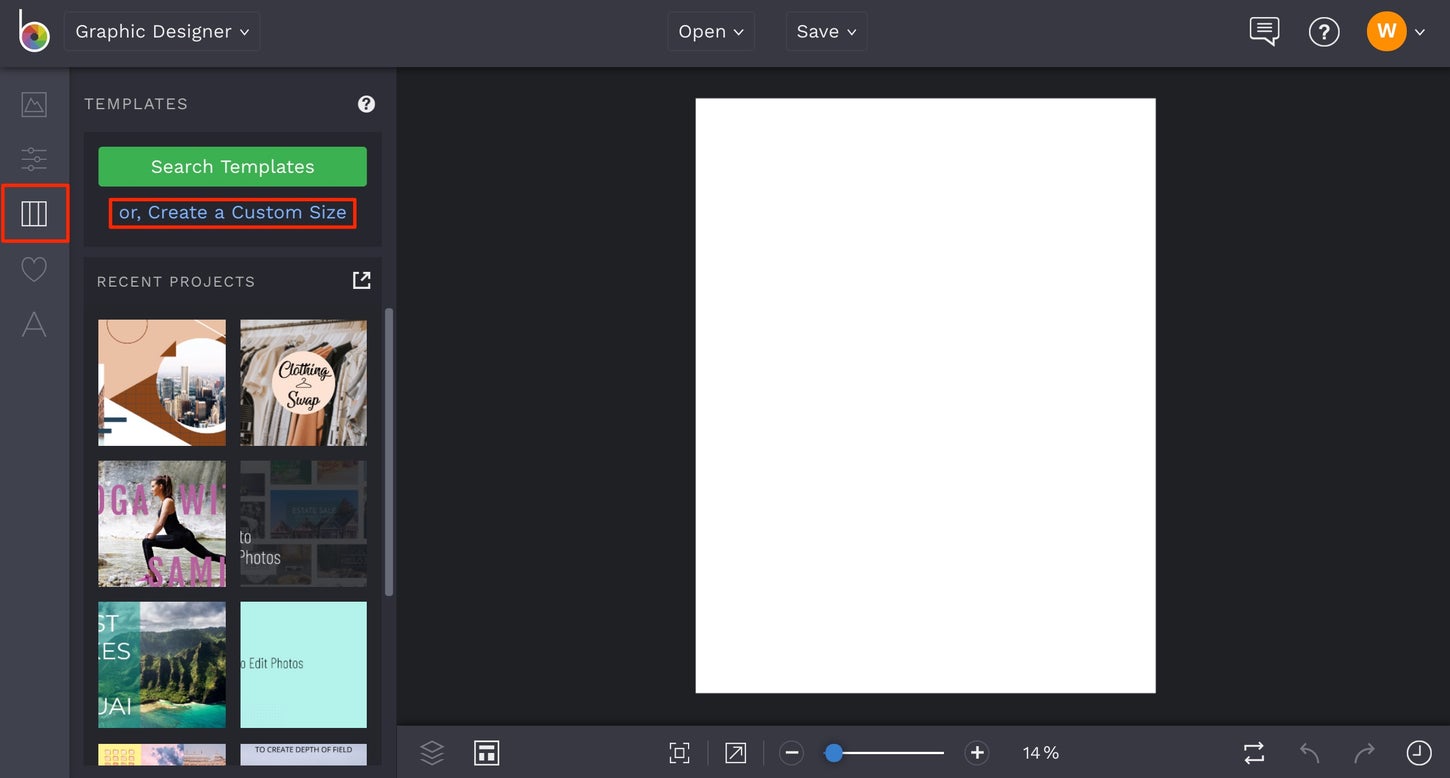The image size is (1450, 778).
Task: Open the Clothing Swap project thumbnail
Action: [303, 382]
